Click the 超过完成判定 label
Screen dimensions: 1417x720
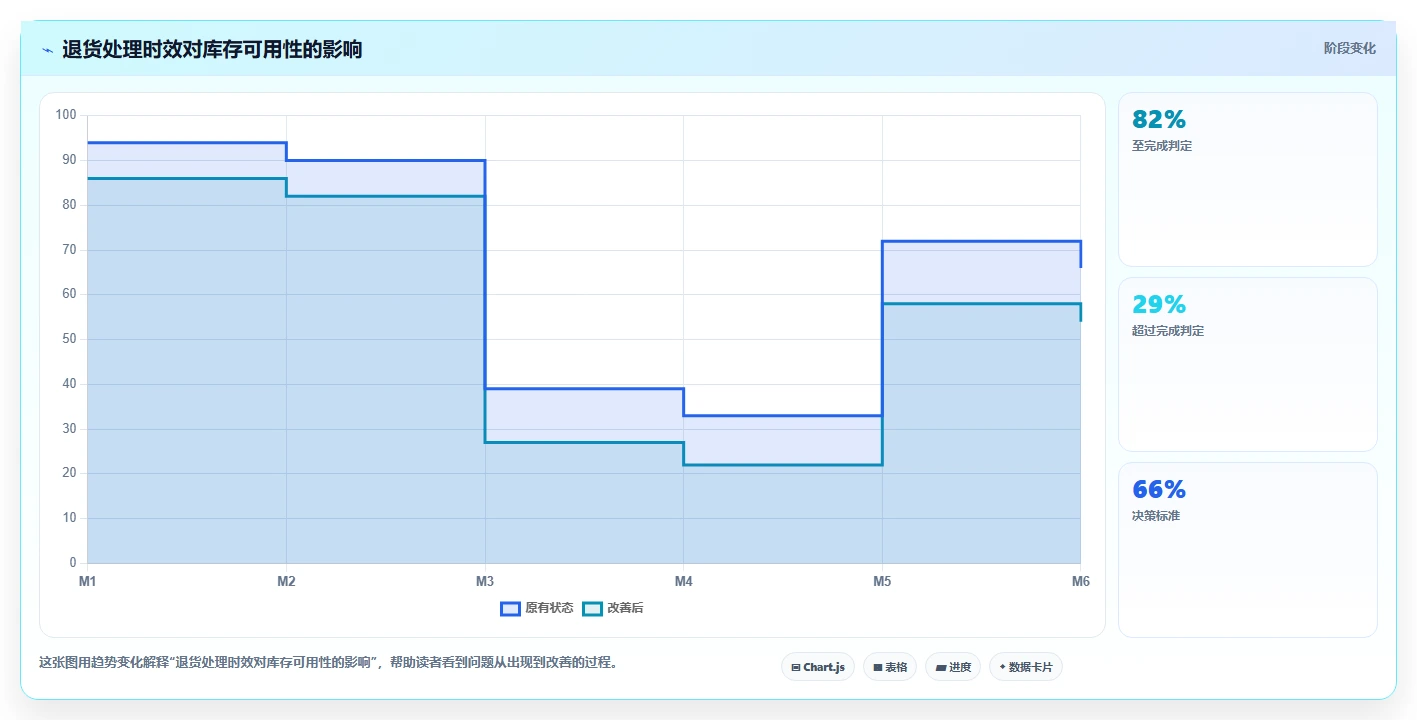1168,331
